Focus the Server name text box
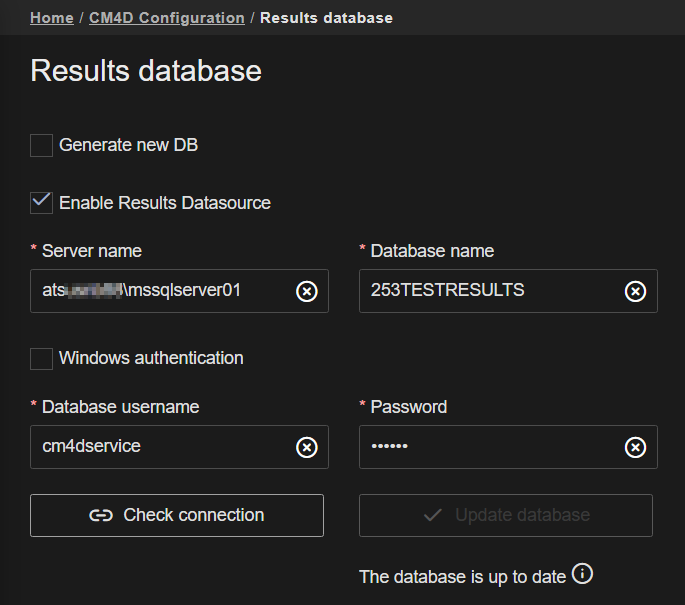 click(160, 291)
